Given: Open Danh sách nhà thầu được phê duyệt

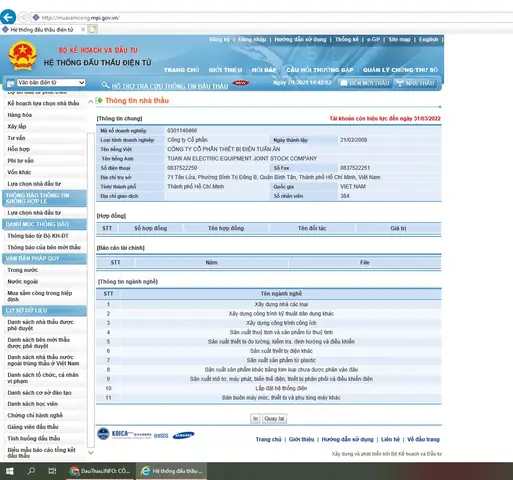Looking at the screenshot, I should point(40,325).
